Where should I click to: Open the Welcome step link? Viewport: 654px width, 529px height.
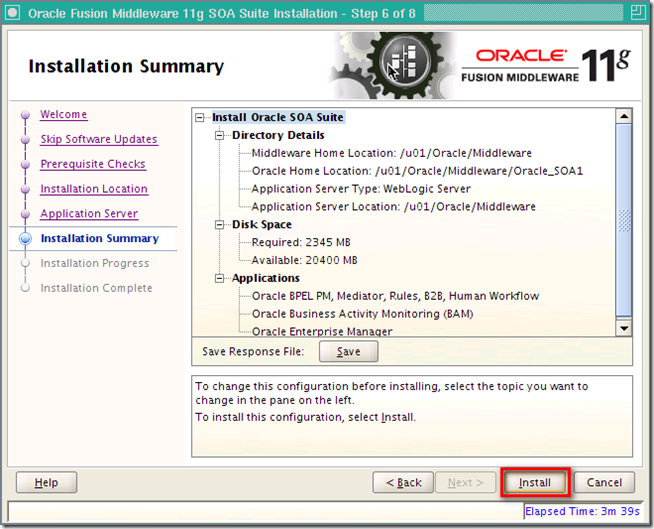click(x=63, y=114)
